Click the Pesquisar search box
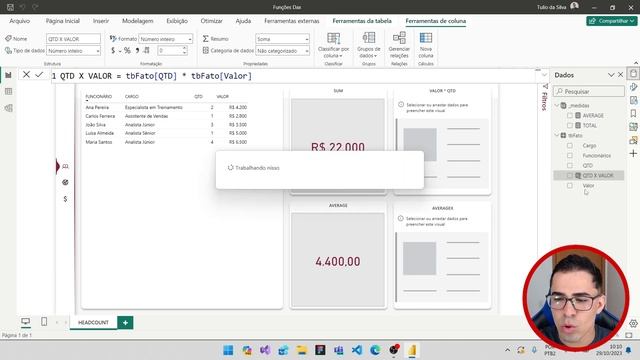Image resolution: width=640 pixels, height=360 pixels. click(589, 91)
